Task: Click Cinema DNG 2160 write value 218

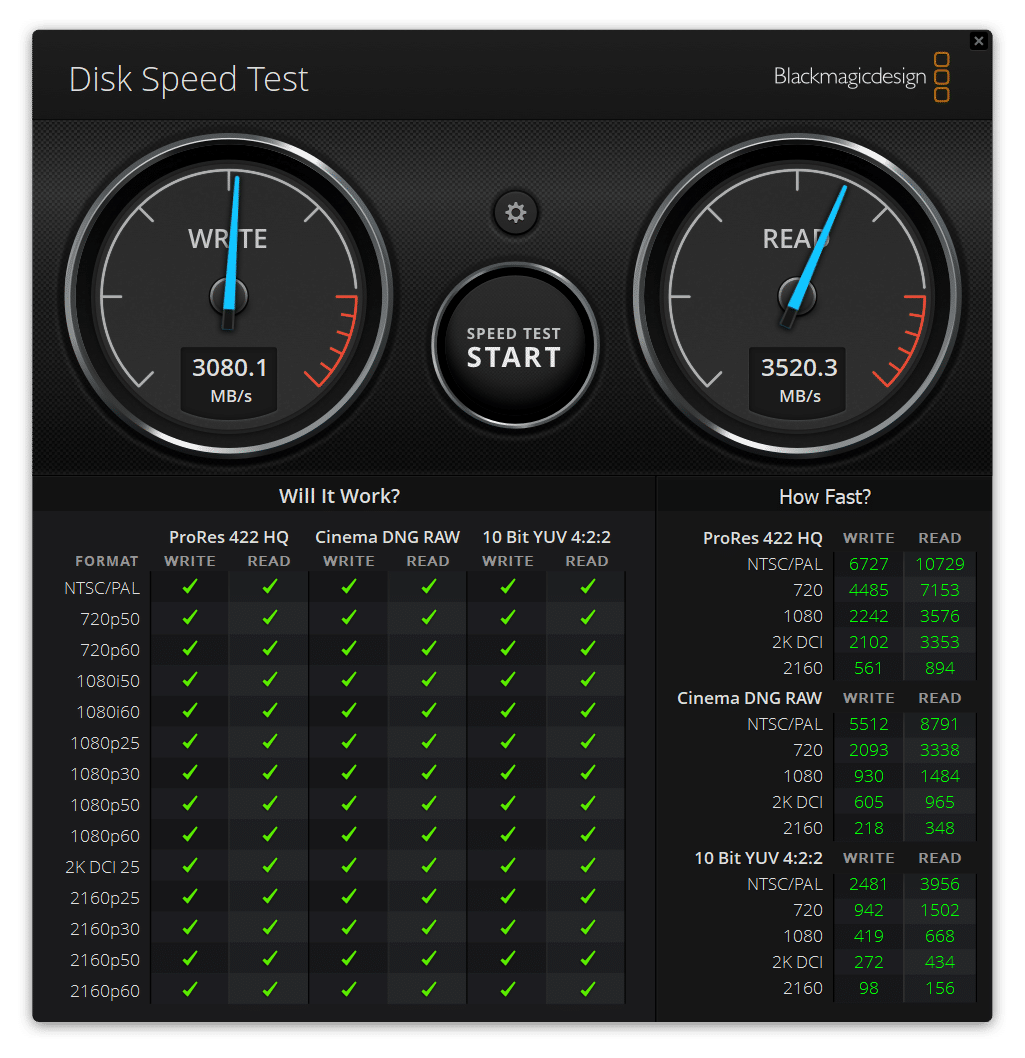Action: [x=868, y=828]
